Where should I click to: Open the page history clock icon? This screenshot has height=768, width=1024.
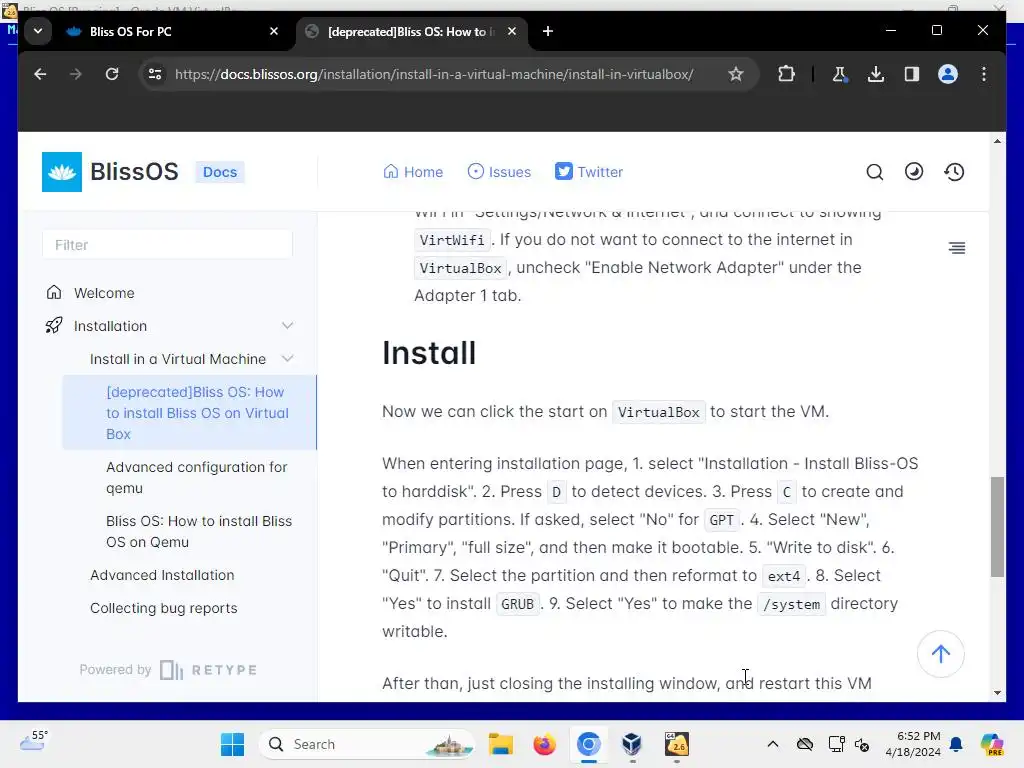click(954, 172)
